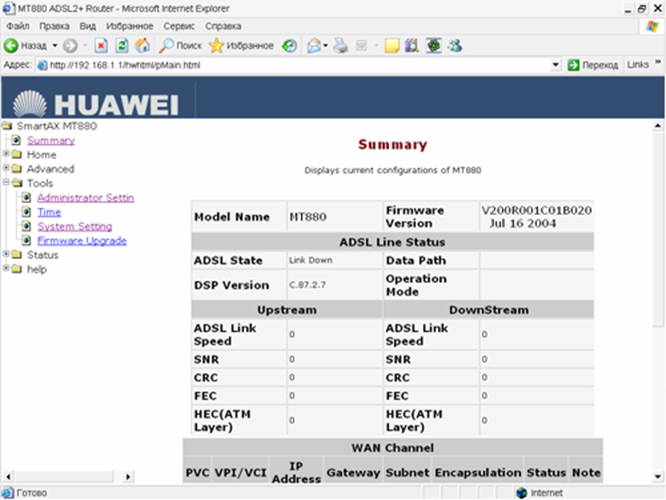Screen dimensions: 666x500
Task: Expand the help folder plus sign
Action: point(6,268)
